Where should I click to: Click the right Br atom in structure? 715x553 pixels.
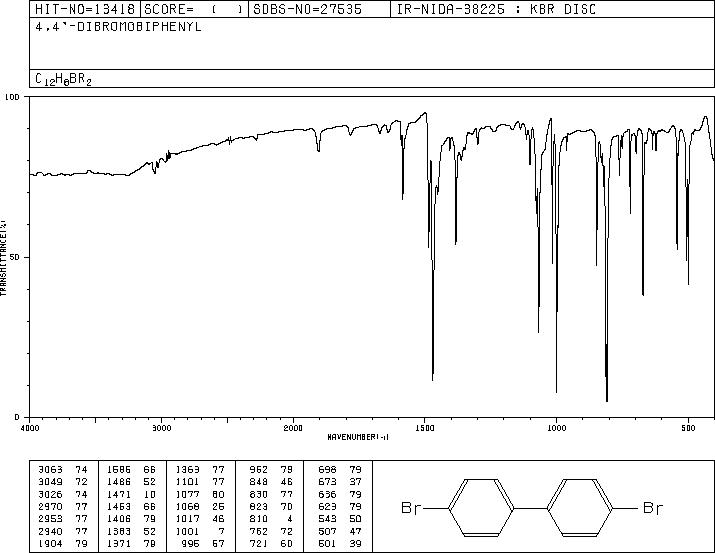[653, 507]
